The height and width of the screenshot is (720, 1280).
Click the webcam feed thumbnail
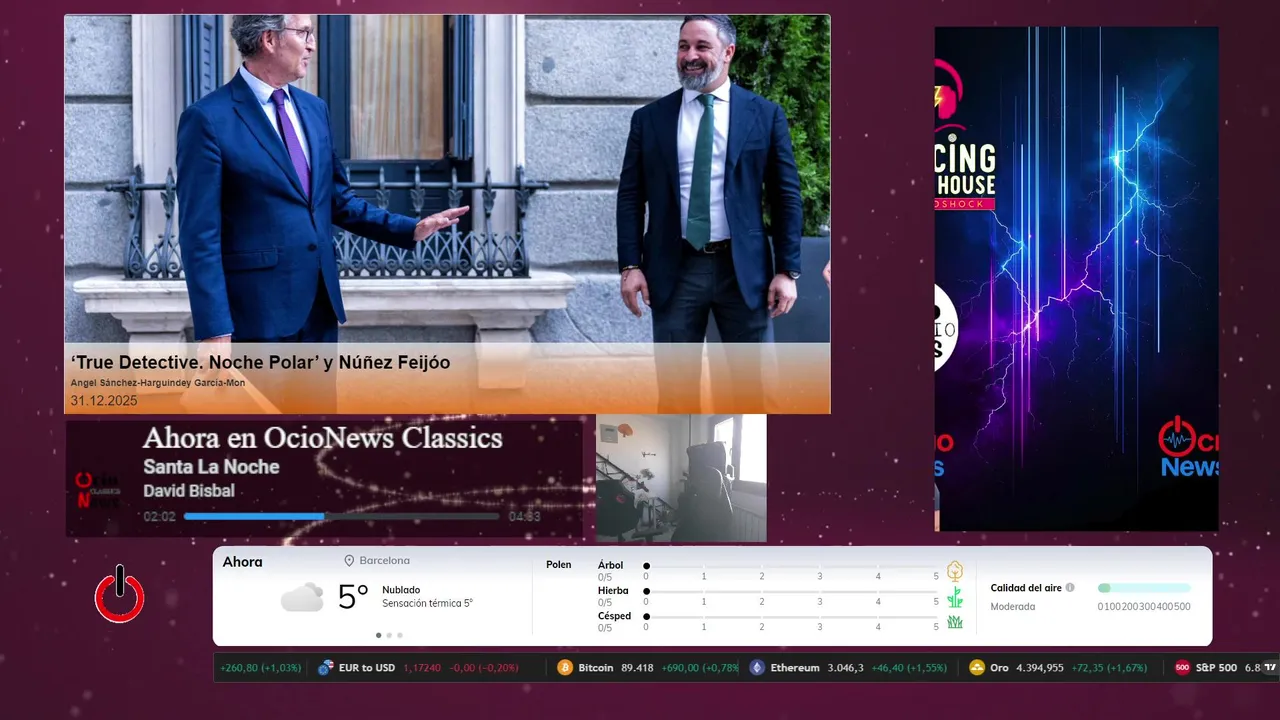[681, 478]
